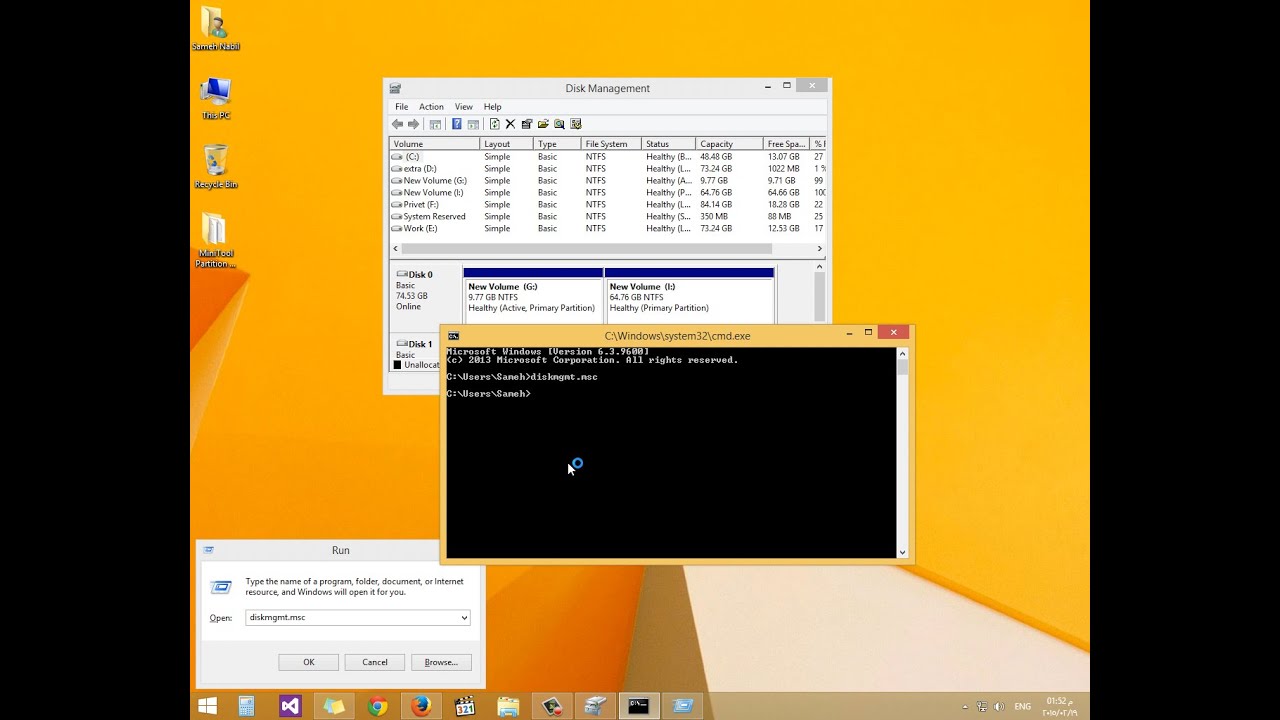Switch to the Run dialog taskbar icon
The width and height of the screenshot is (1280, 720).
tap(683, 706)
